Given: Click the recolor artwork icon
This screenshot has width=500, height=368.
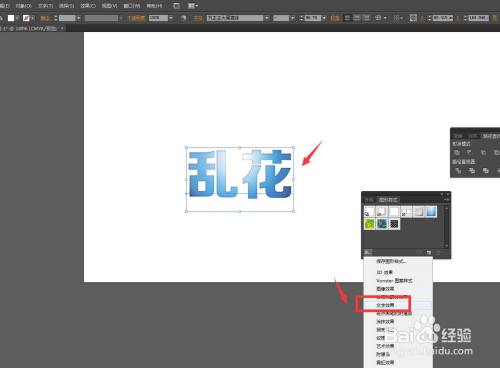Looking at the screenshot, I should [183, 18].
